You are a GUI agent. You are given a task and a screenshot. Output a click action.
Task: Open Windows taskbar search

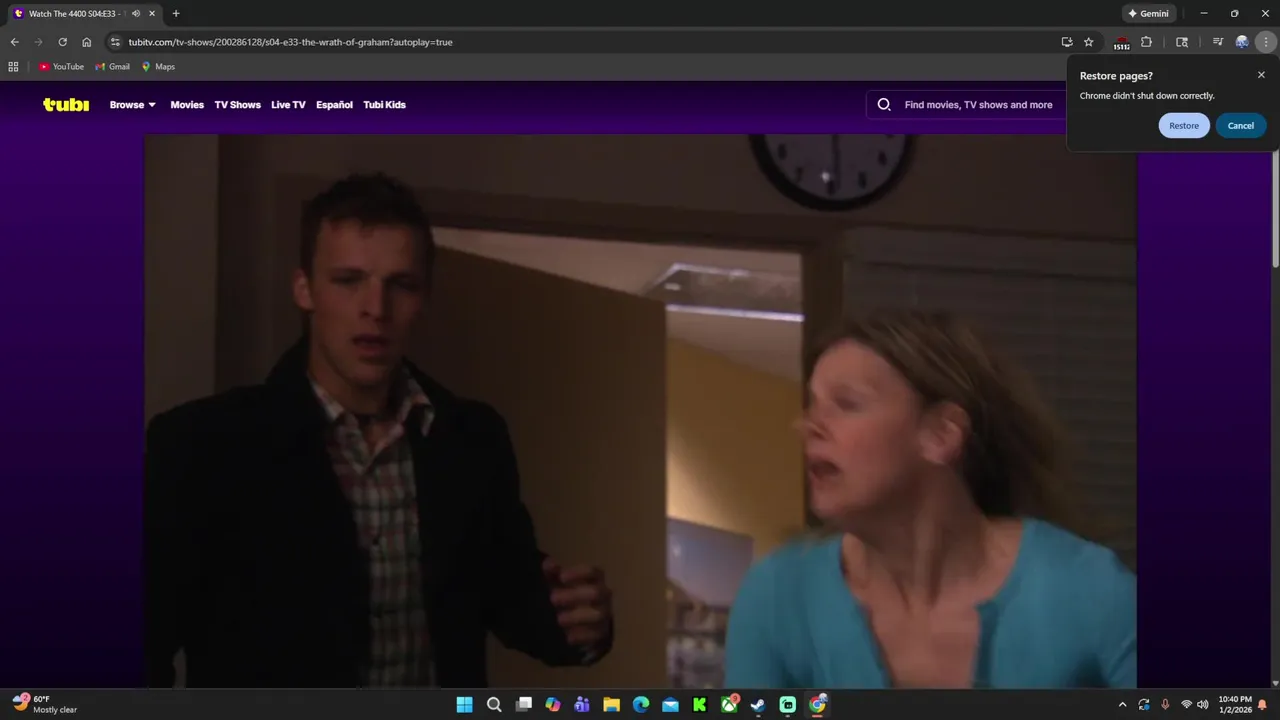pyautogui.click(x=494, y=705)
